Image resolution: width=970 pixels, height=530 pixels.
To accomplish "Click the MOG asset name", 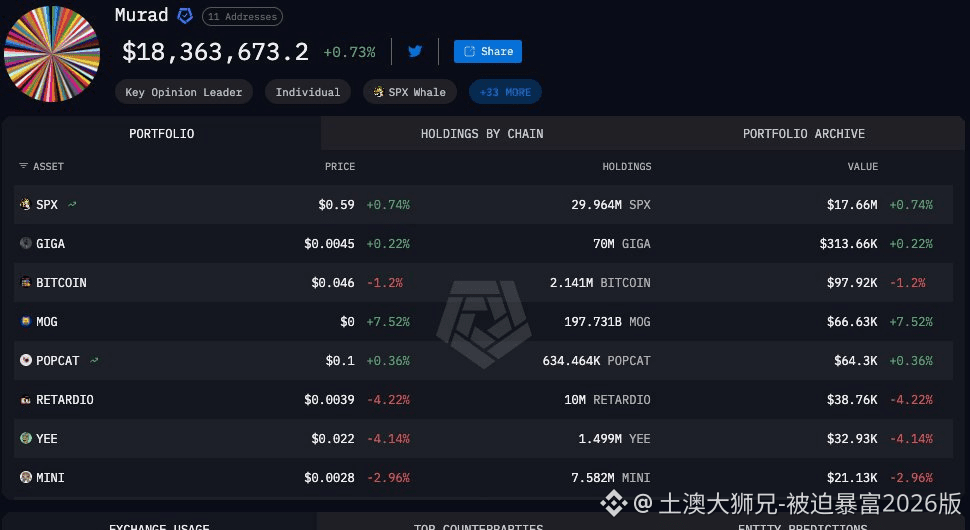I will [x=46, y=322].
